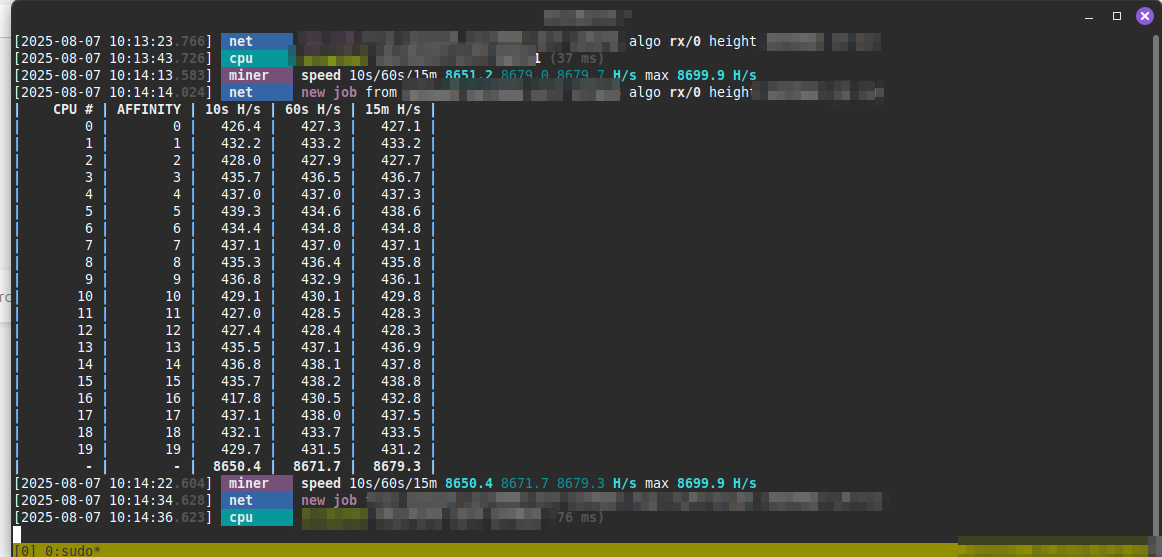Image resolution: width=1162 pixels, height=557 pixels.
Task: Click the 60s value 428.5 for CPU 11
Action: pos(321,313)
